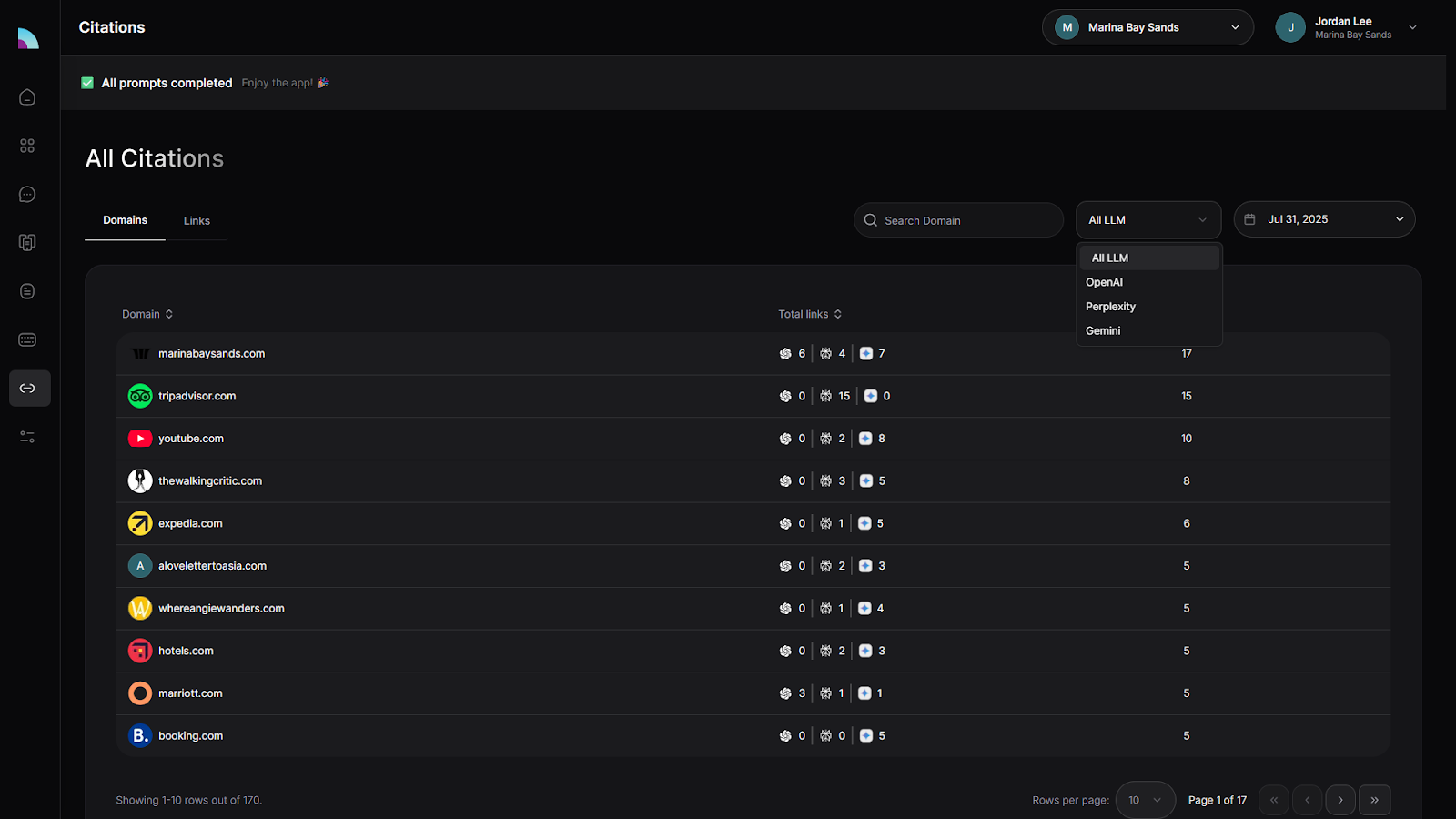Open the rows per page dropdown

[1146, 800]
